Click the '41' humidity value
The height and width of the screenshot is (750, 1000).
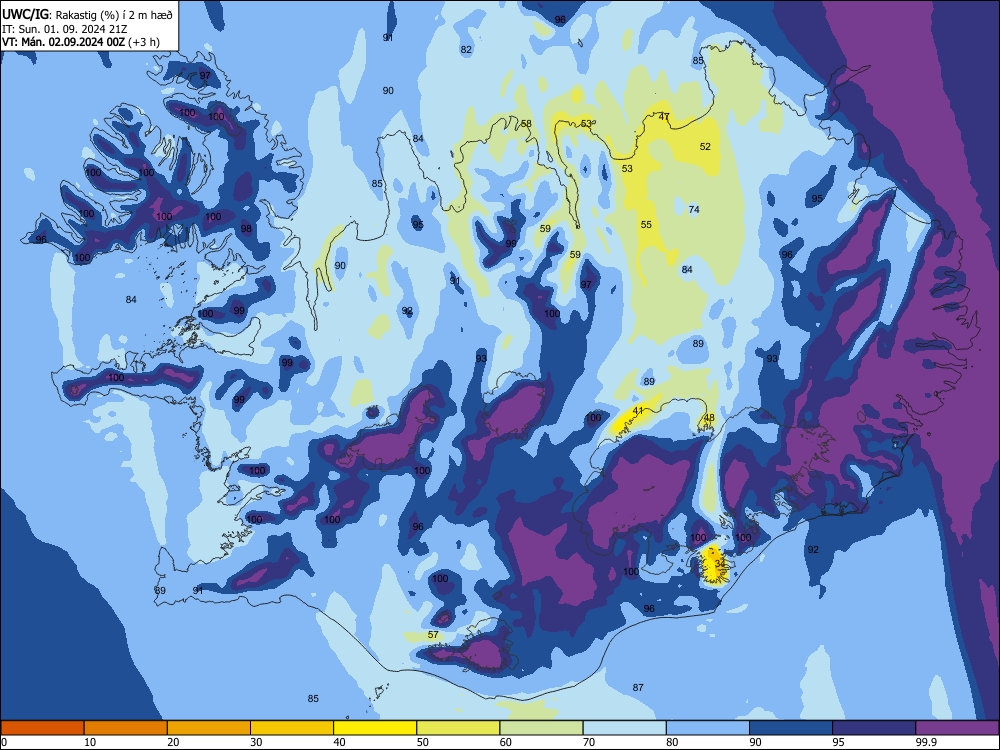(638, 411)
